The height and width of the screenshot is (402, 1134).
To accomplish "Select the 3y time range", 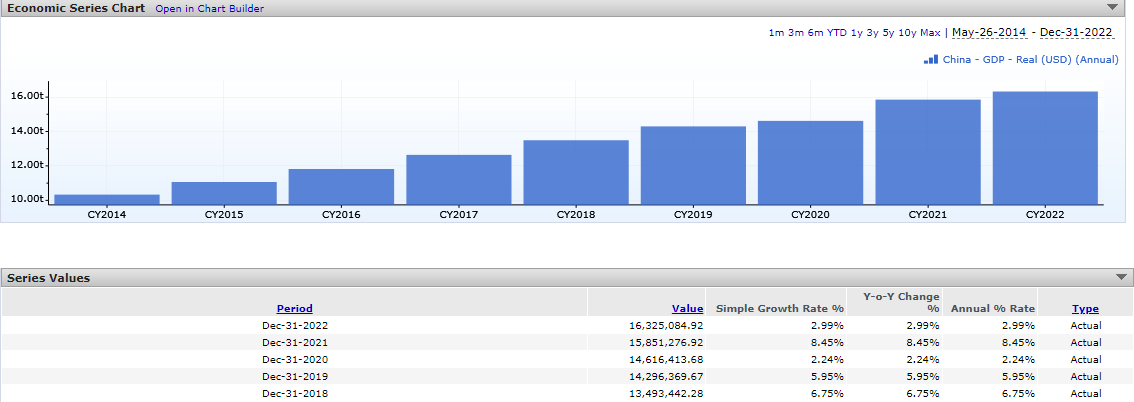I will tap(872, 33).
